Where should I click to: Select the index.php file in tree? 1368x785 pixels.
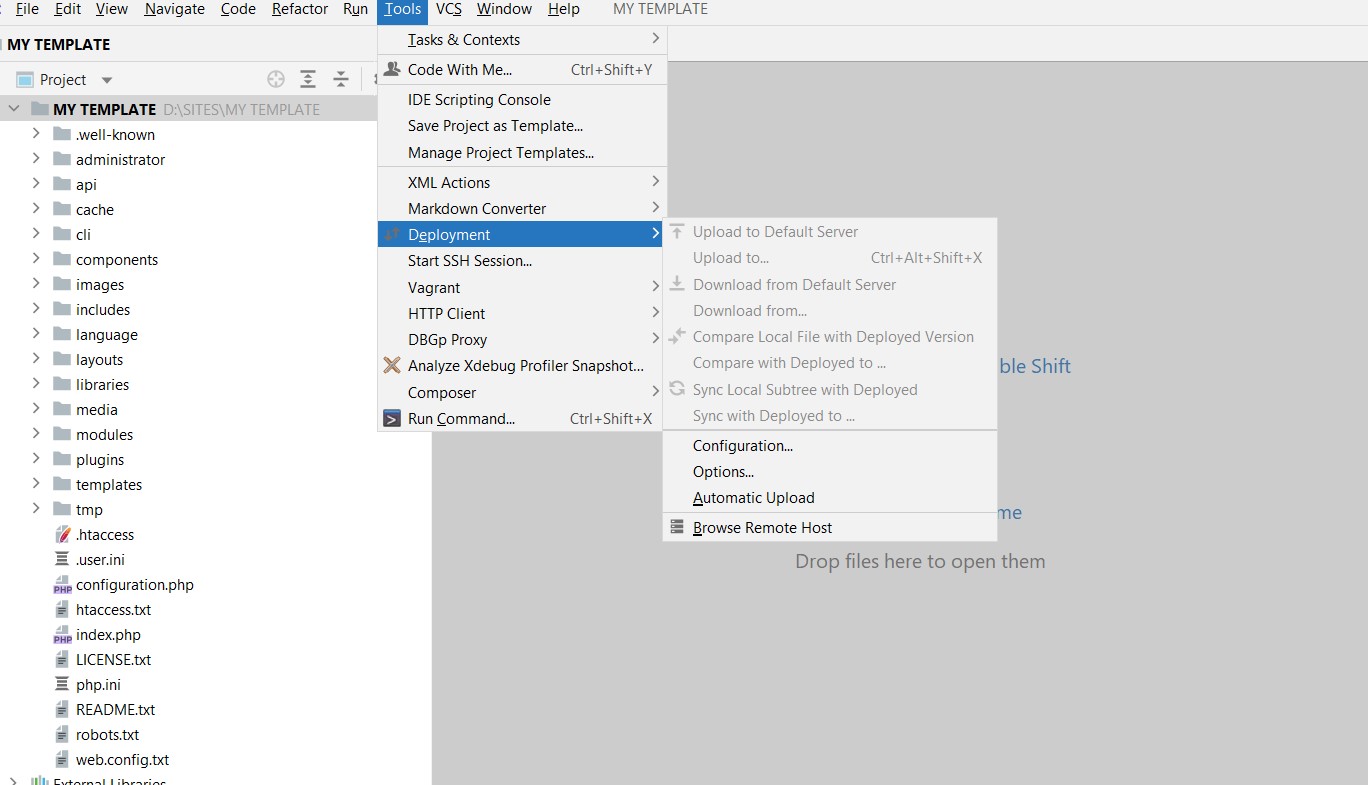[x=106, y=634]
